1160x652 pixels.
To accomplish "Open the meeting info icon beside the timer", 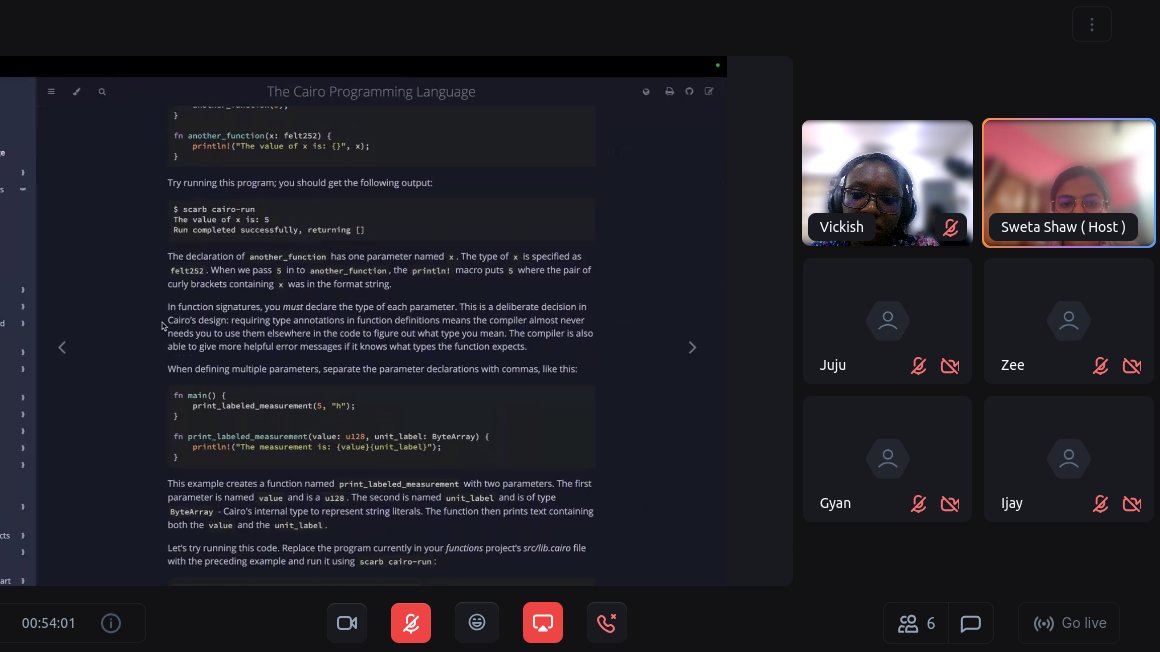I will (111, 623).
